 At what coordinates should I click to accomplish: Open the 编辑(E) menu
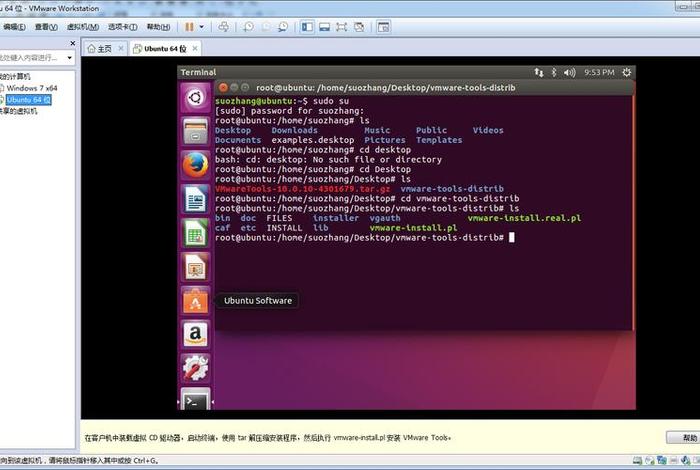click(x=14, y=27)
